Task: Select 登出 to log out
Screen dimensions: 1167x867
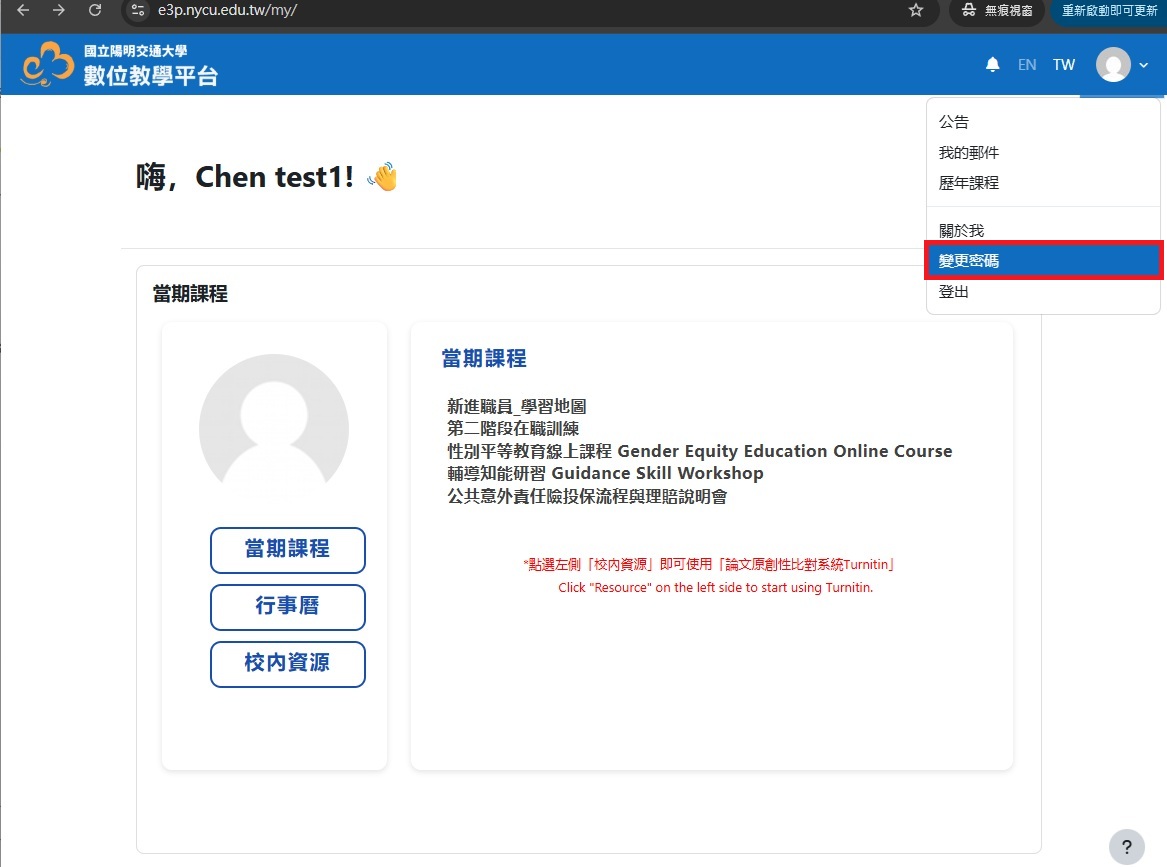Action: 953,292
